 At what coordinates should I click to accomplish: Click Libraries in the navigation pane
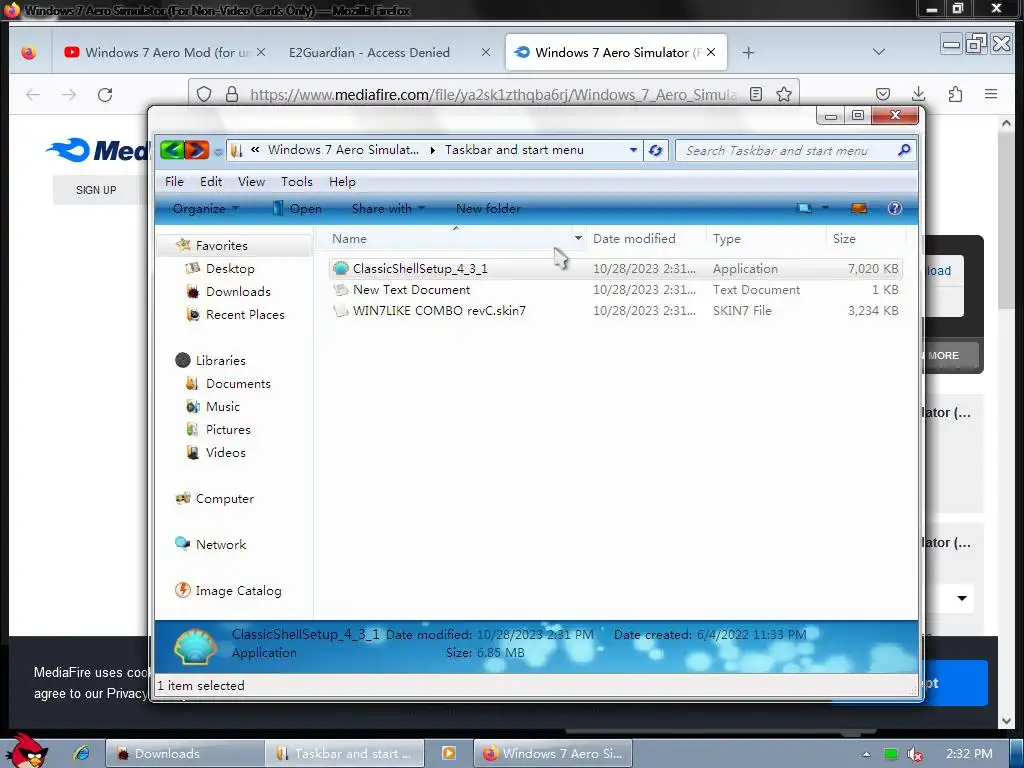point(221,360)
